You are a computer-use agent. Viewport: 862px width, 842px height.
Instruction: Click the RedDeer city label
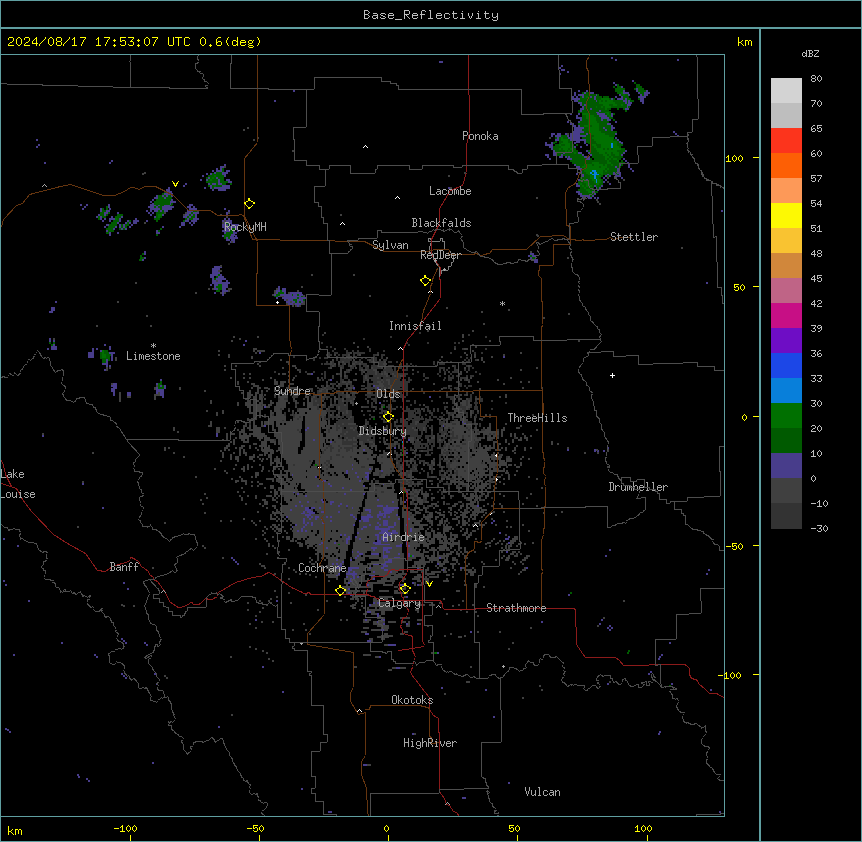coord(440,255)
